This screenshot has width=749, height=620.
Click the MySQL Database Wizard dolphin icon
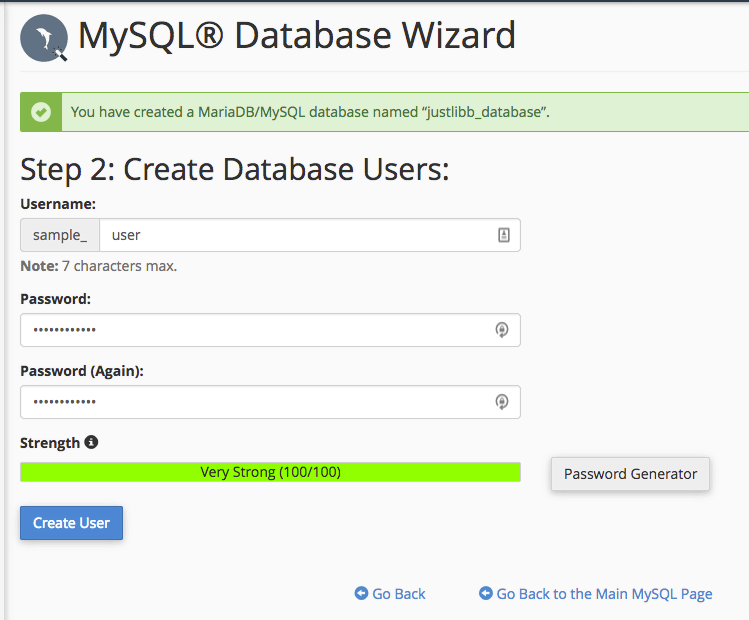click(43, 38)
